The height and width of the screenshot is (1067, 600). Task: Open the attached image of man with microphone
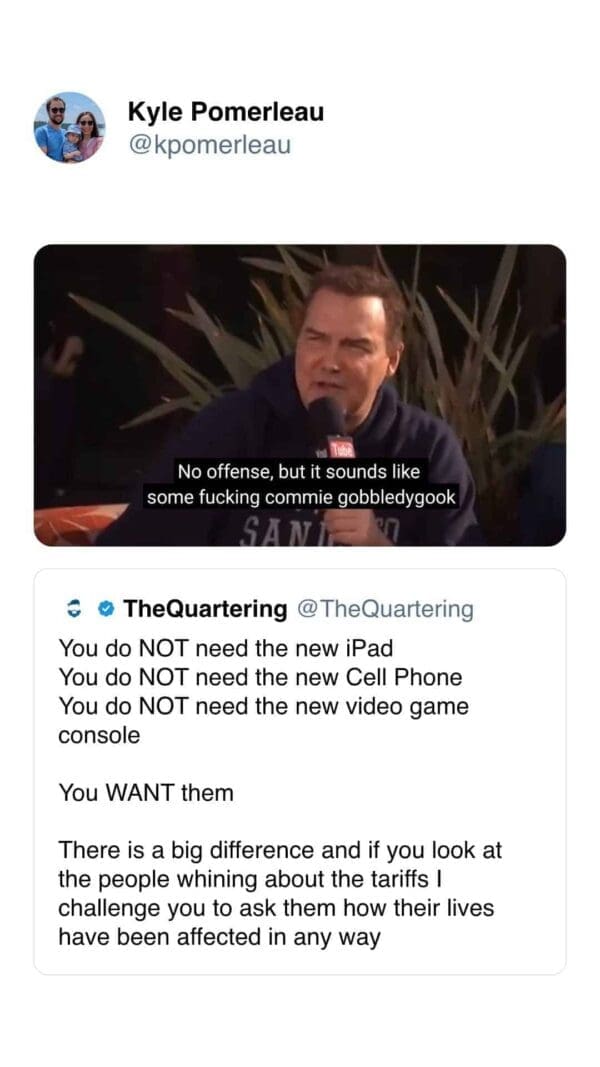(300, 395)
